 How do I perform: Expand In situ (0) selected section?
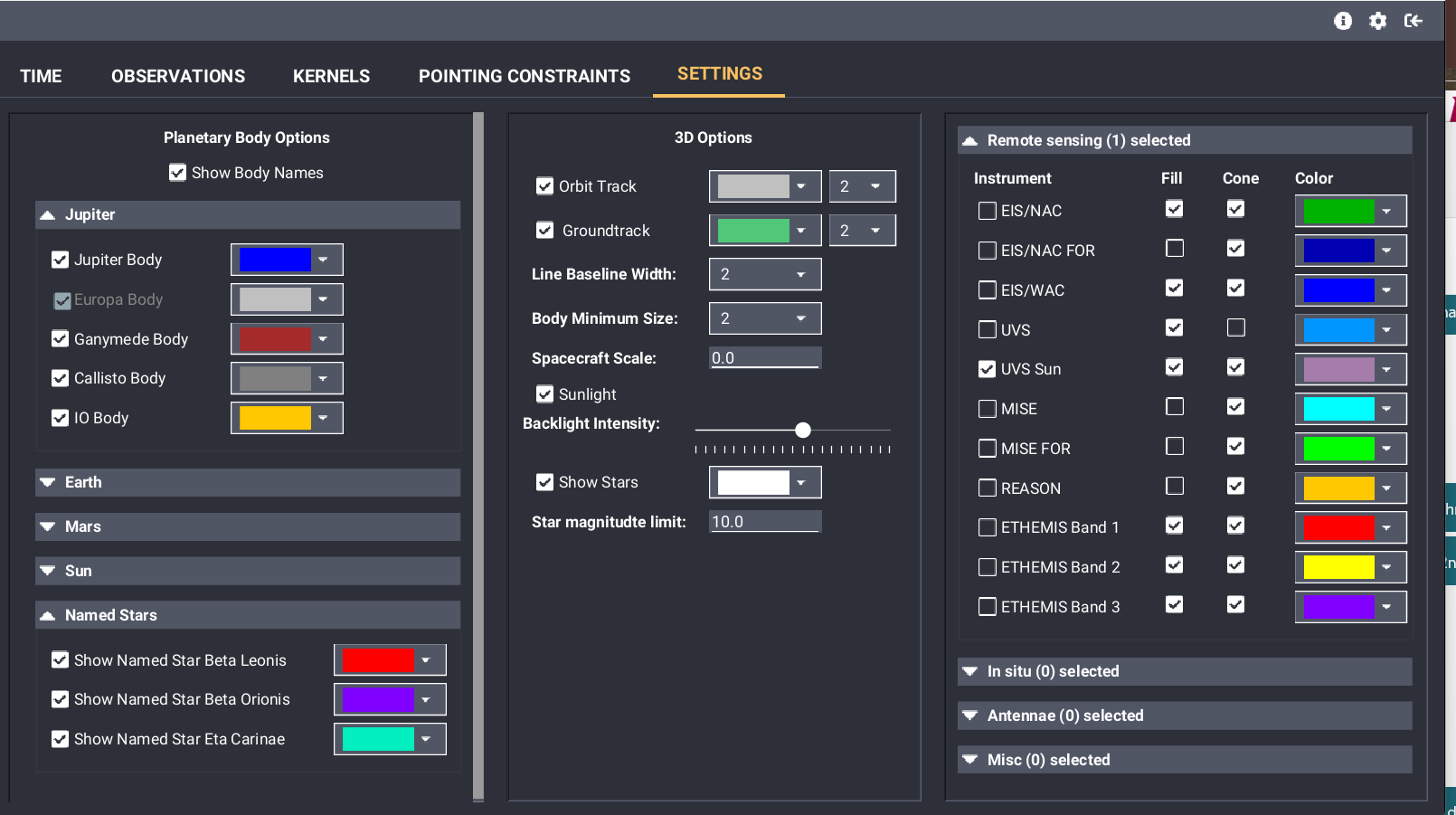point(1185,671)
